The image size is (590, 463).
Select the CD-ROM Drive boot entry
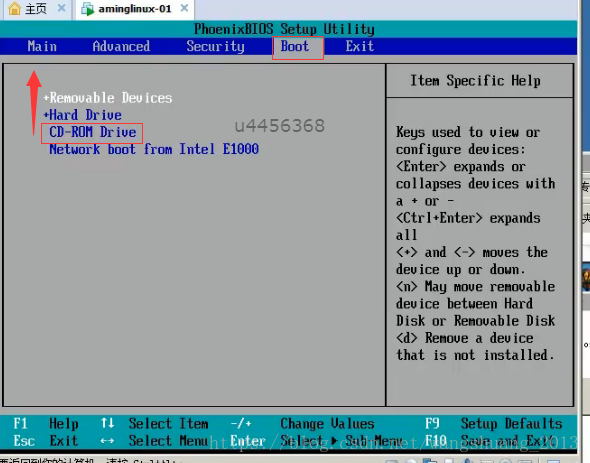pyautogui.click(x=93, y=132)
